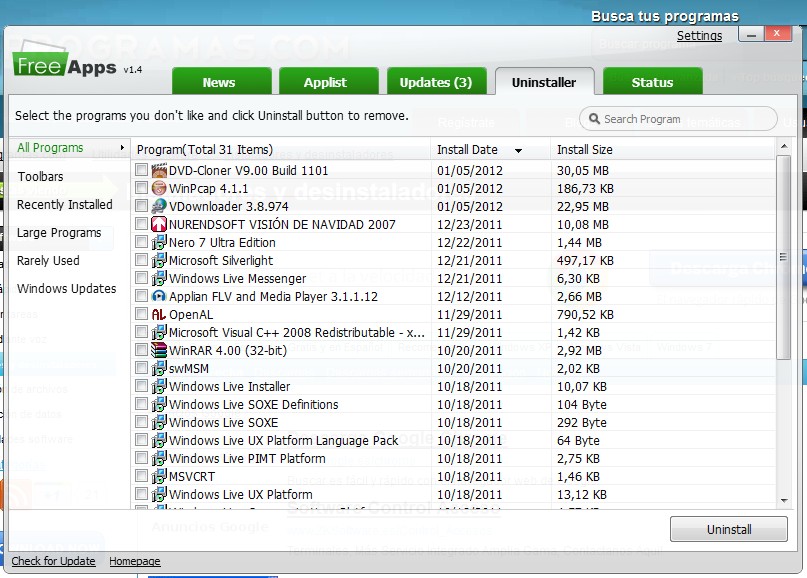
Task: Click the Microsoft Silverlight installer icon
Action: pyautogui.click(x=159, y=260)
